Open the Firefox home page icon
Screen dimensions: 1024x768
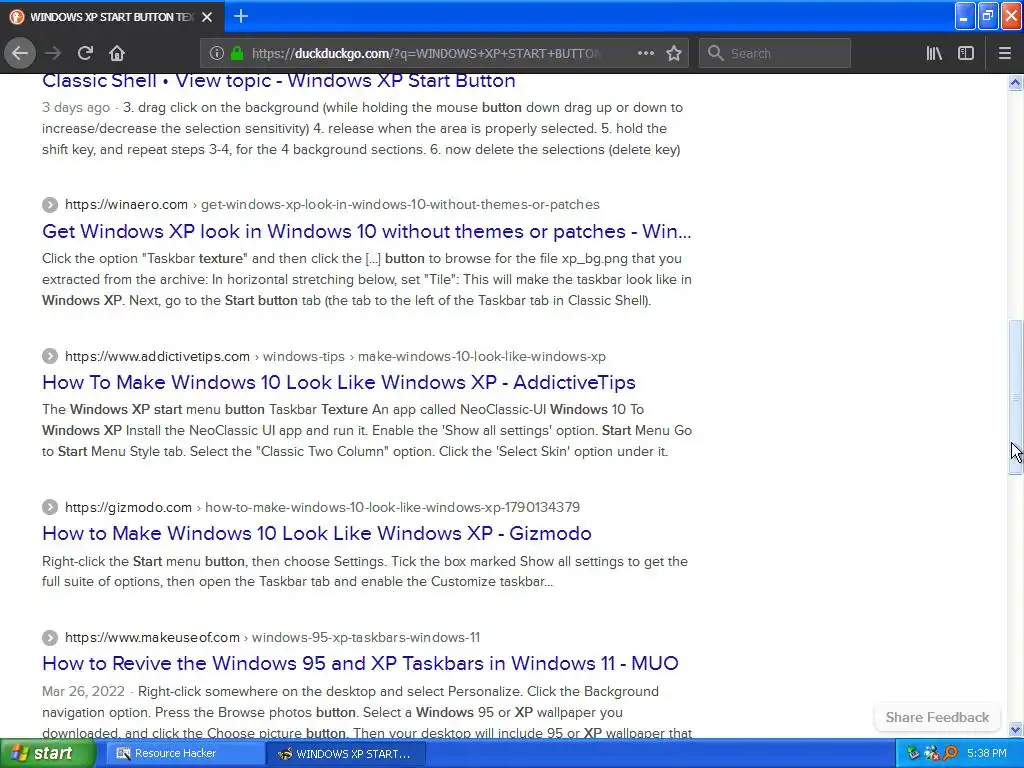click(x=117, y=53)
